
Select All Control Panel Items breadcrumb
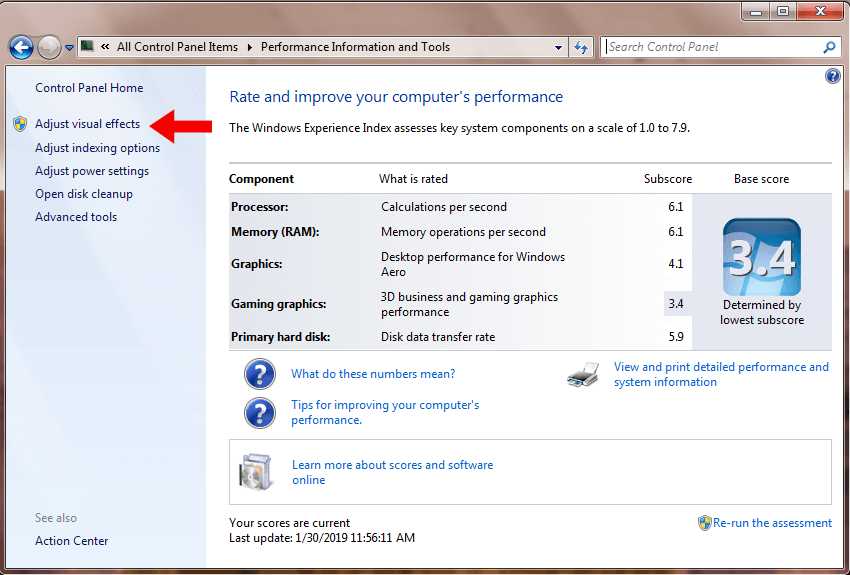point(177,47)
